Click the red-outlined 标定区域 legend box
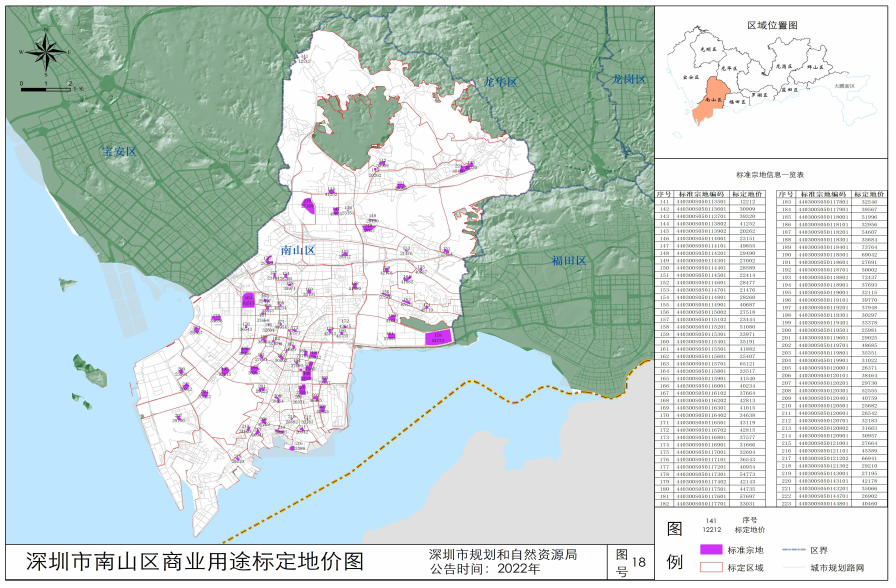The width and height of the screenshot is (896, 588). point(710,567)
